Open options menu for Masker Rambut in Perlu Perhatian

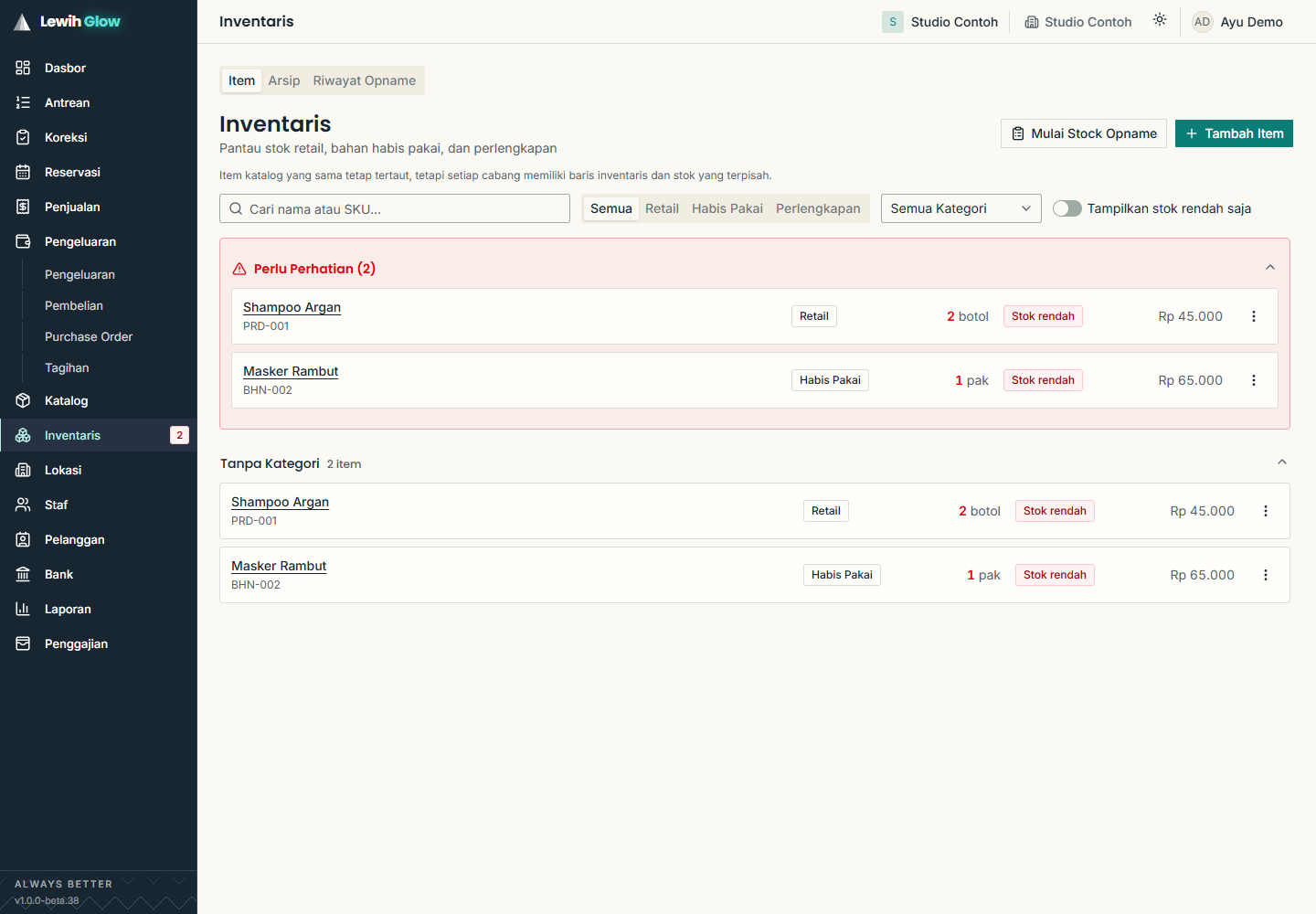click(1254, 380)
